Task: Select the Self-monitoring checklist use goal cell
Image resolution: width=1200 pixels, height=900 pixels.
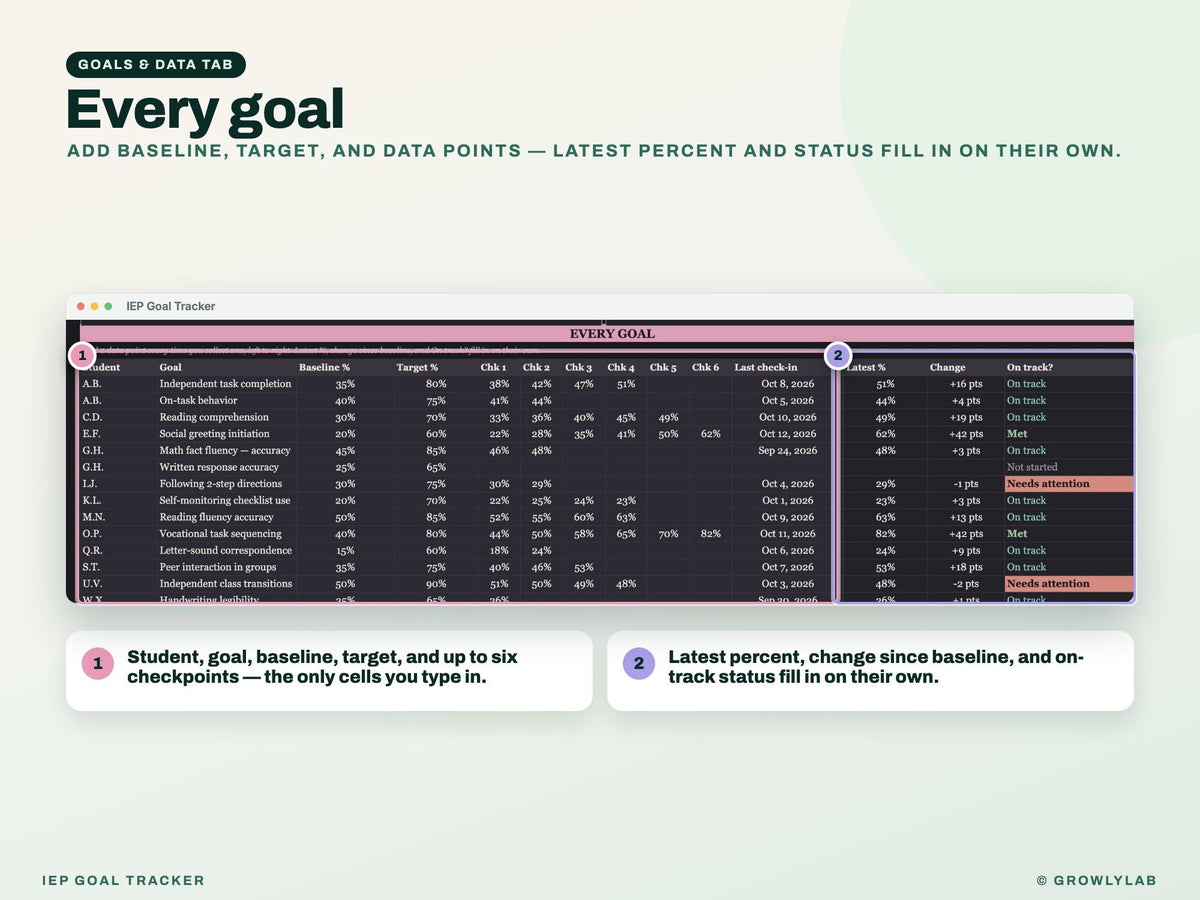Action: 225,500
